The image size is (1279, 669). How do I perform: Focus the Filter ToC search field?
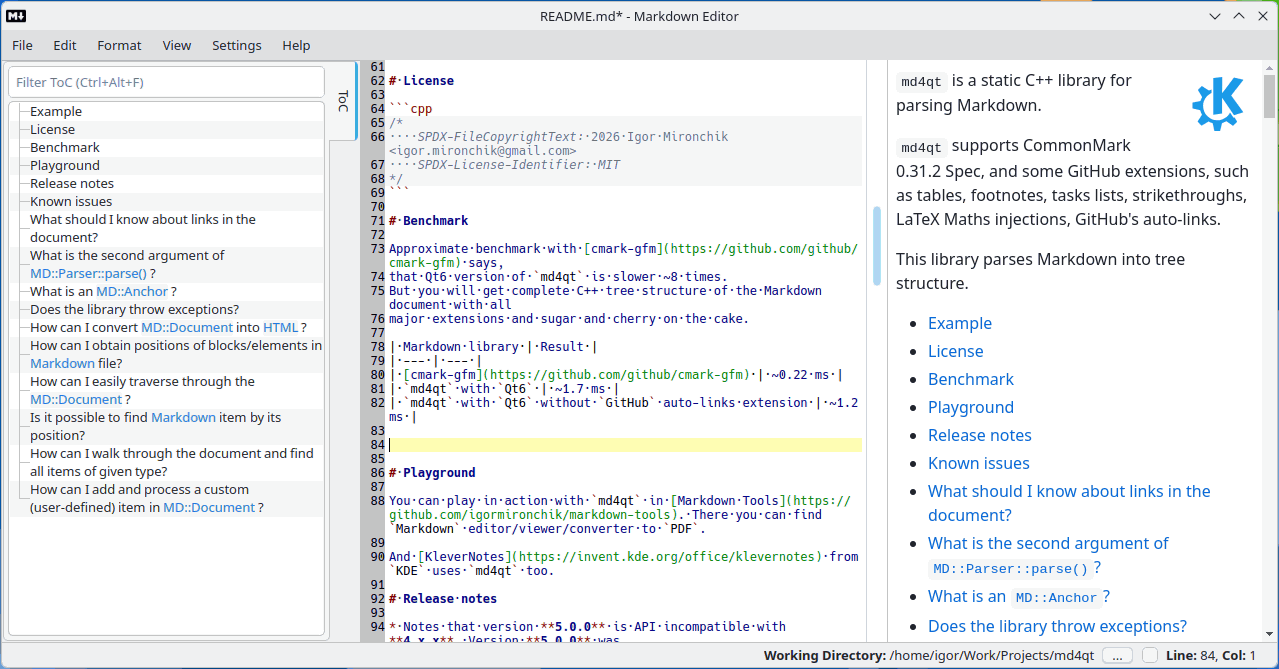pyautogui.click(x=166, y=82)
